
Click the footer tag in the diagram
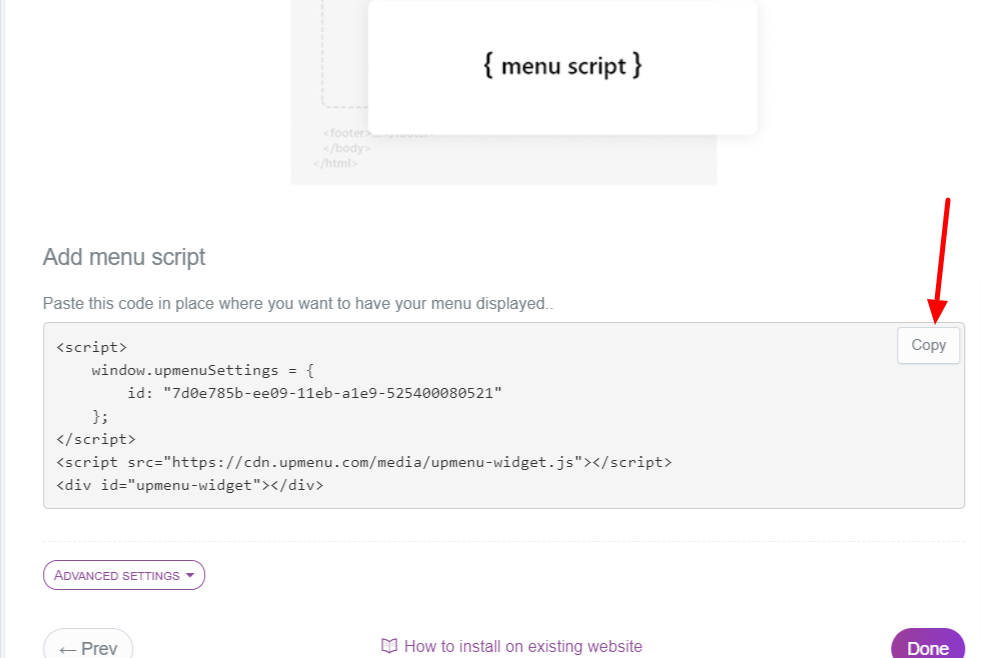(346, 132)
